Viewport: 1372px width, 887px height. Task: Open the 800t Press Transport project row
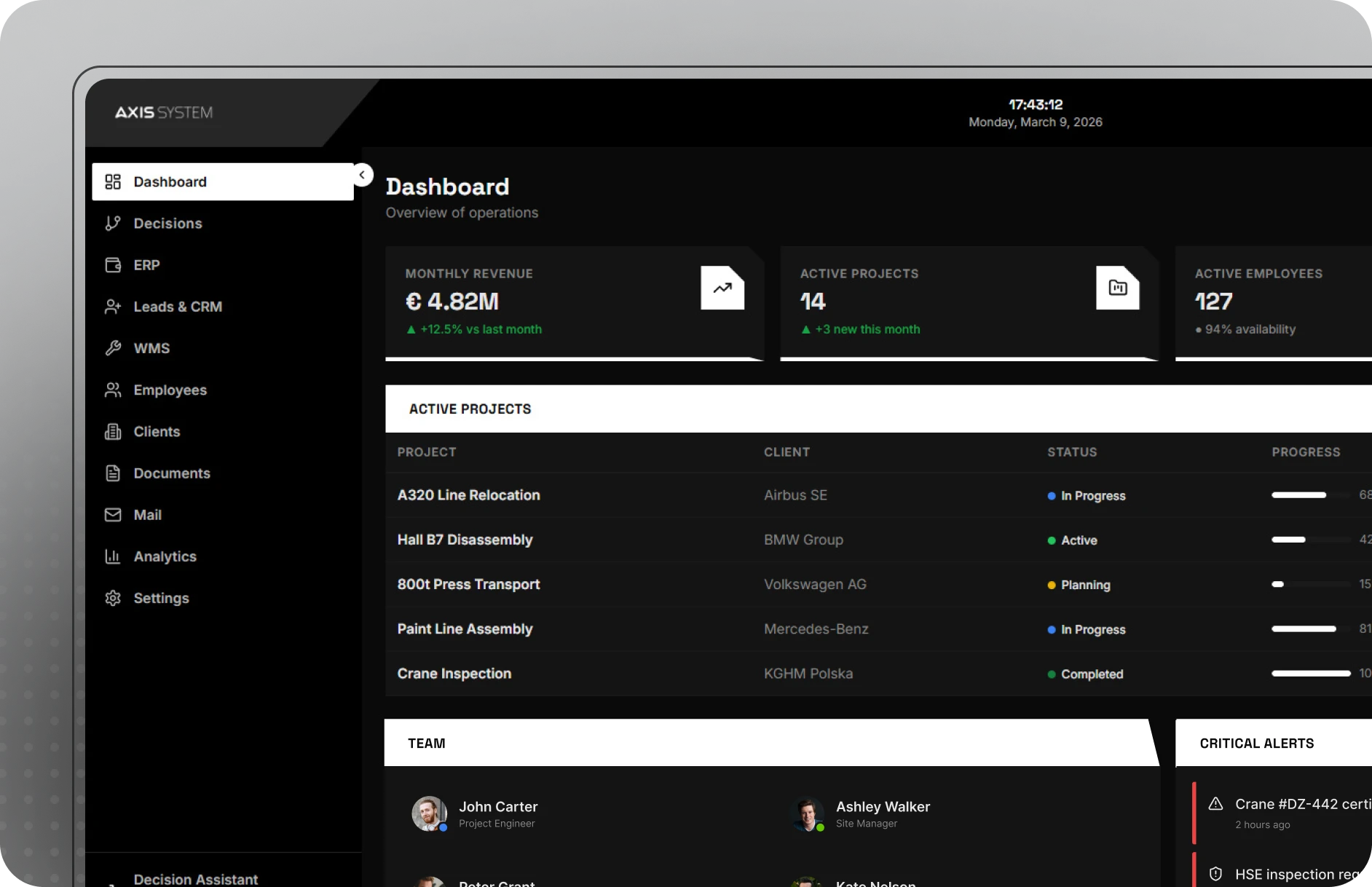(468, 584)
